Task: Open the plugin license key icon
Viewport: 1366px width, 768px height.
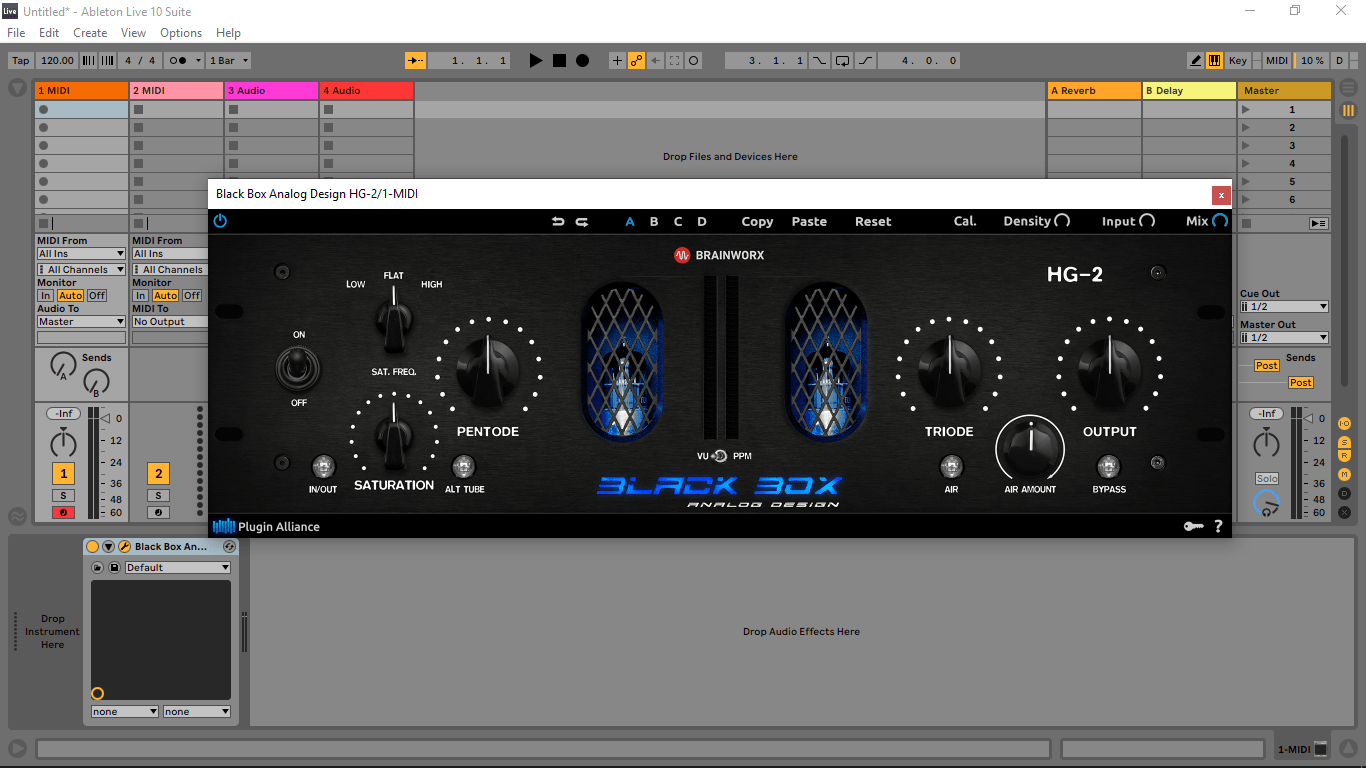Action: (x=1193, y=526)
